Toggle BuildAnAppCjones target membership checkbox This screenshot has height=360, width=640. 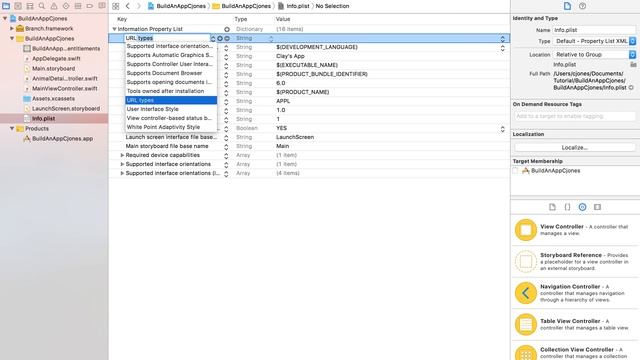click(515, 171)
